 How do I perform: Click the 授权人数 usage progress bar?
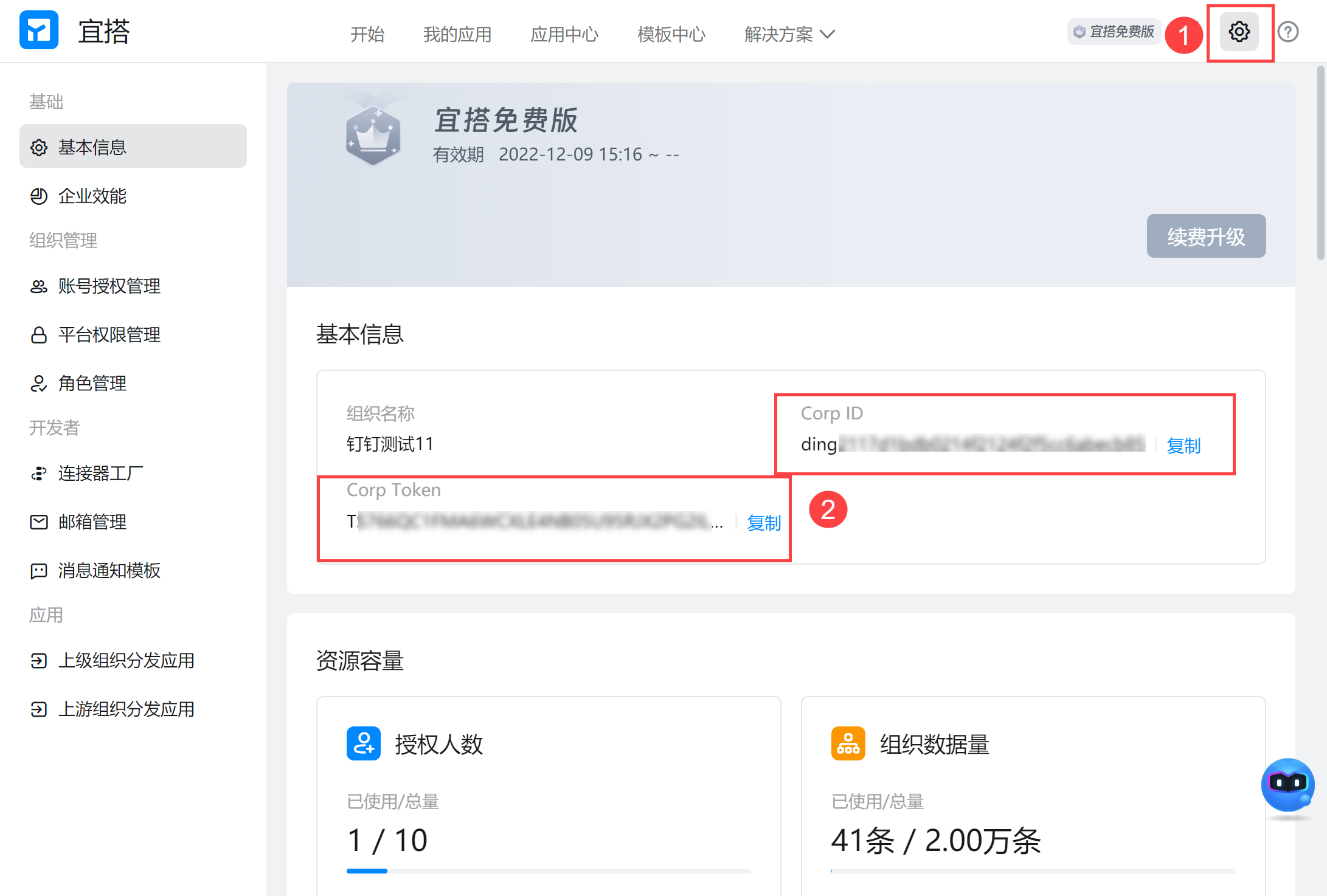coord(547,871)
